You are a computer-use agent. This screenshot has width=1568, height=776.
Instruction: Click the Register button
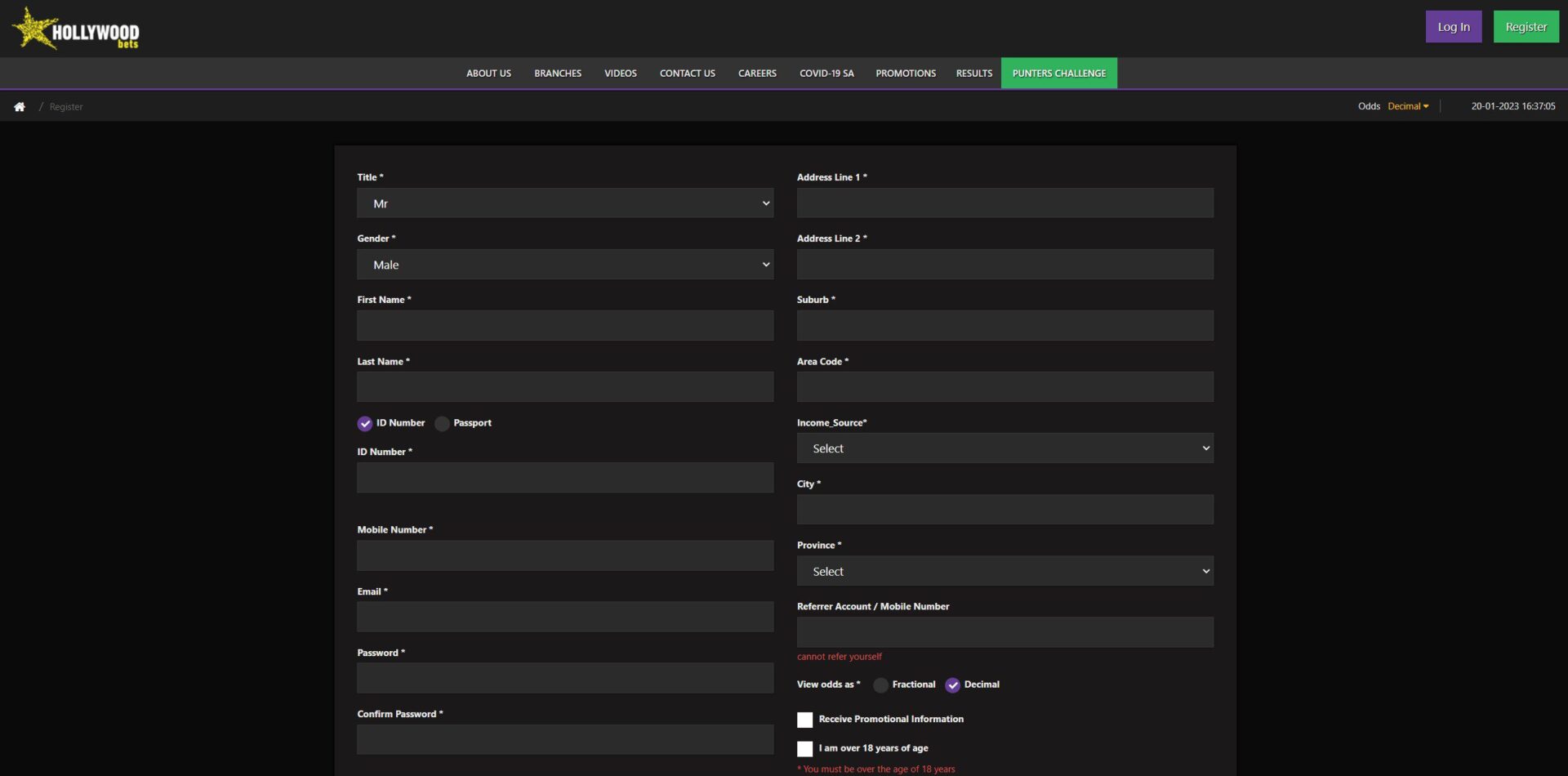pos(1526,27)
